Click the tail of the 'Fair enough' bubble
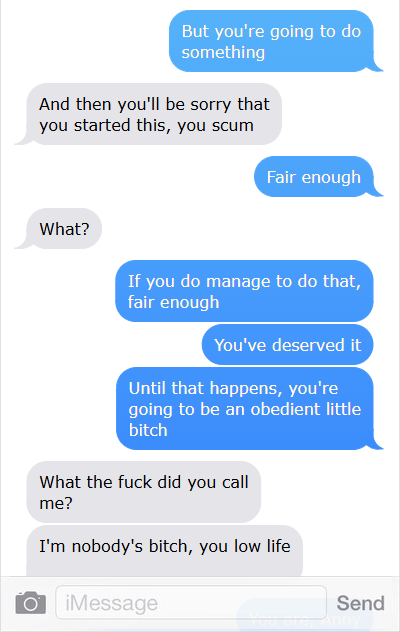Image resolution: width=400 pixels, height=632 pixels. click(377, 191)
